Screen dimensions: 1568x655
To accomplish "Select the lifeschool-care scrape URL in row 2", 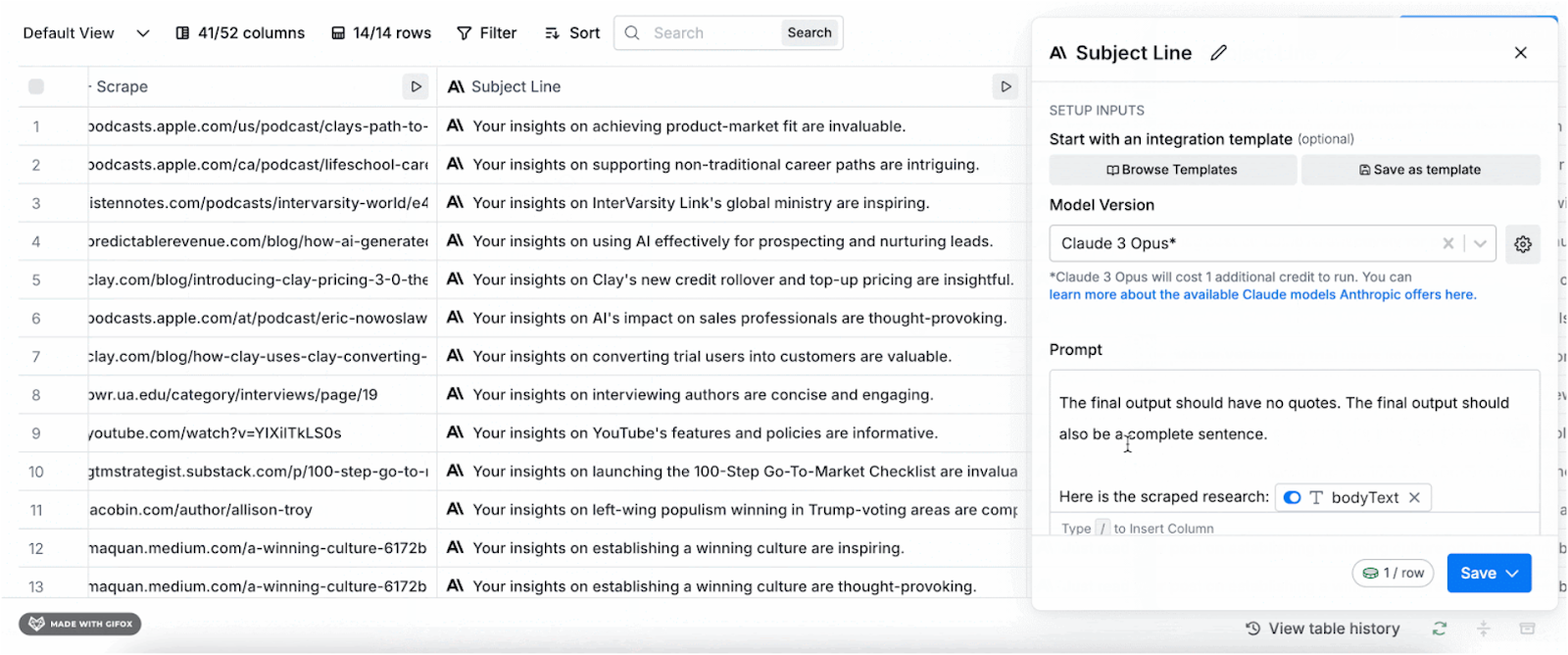I will pyautogui.click(x=262, y=165).
